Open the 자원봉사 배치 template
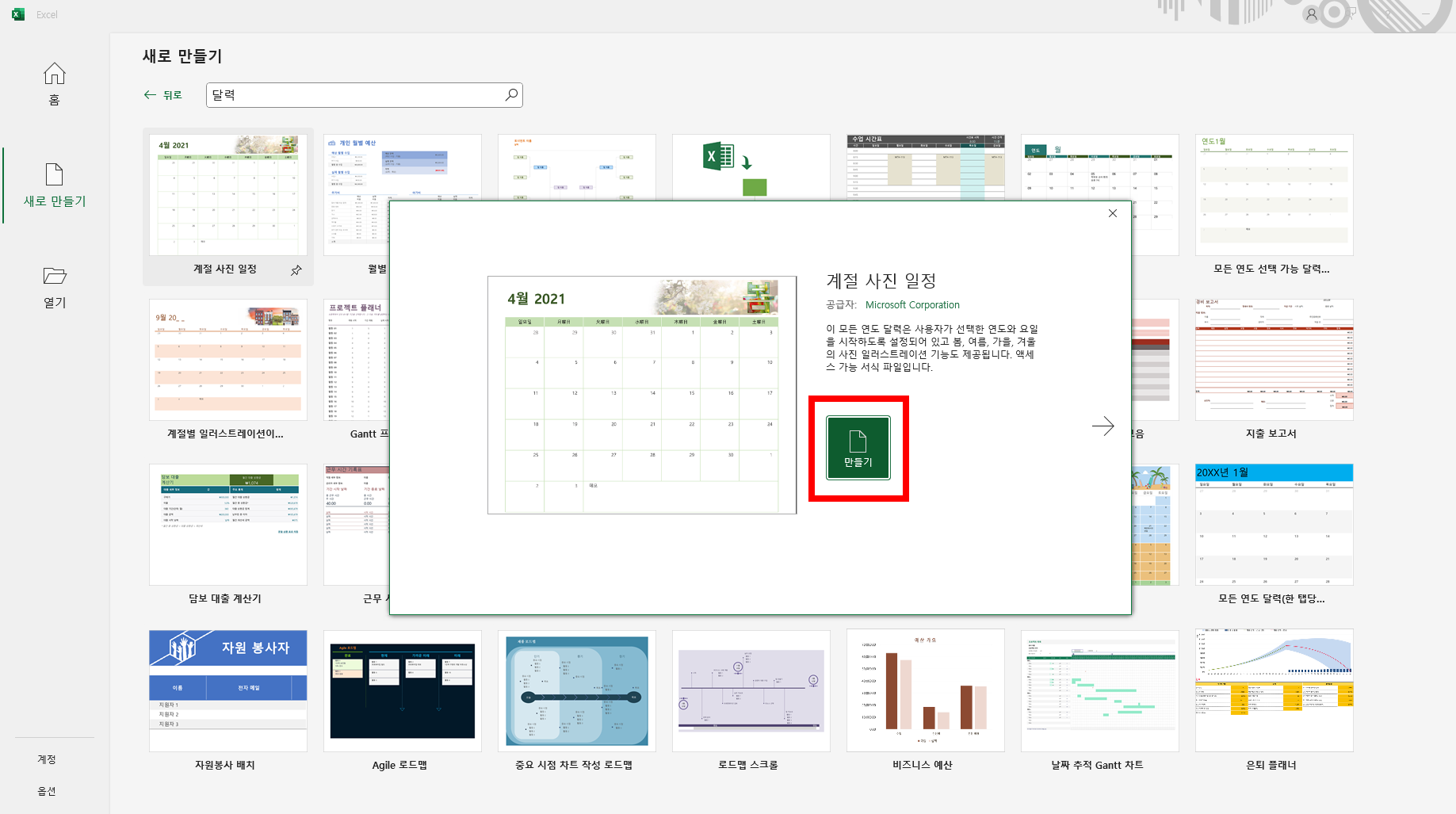The height and width of the screenshot is (814, 1456). tap(227, 690)
